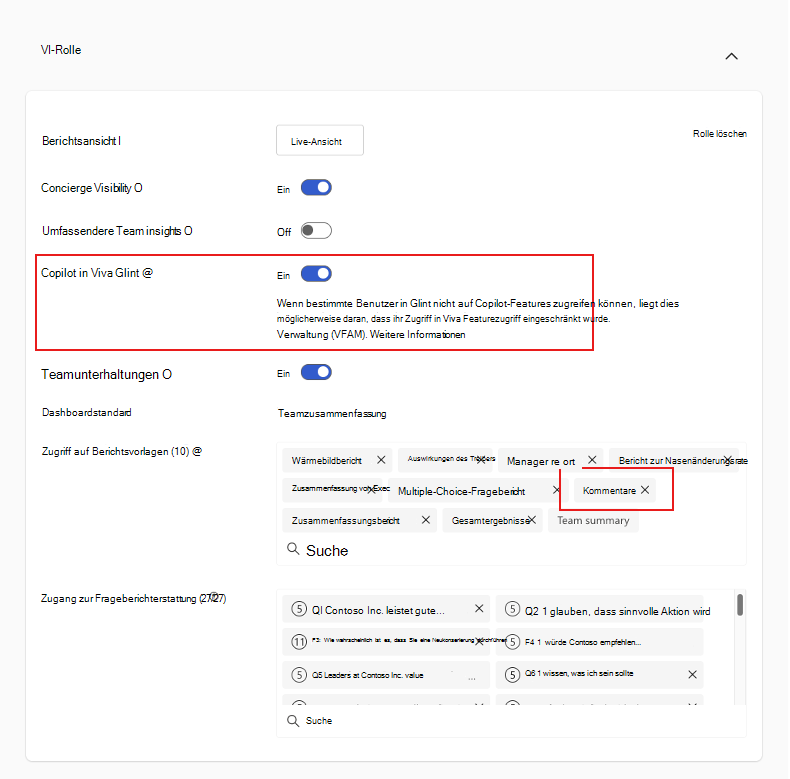Click ellipsis on Q5 Leaders item
Image resolution: width=790 pixels, height=779 pixels.
(x=472, y=679)
